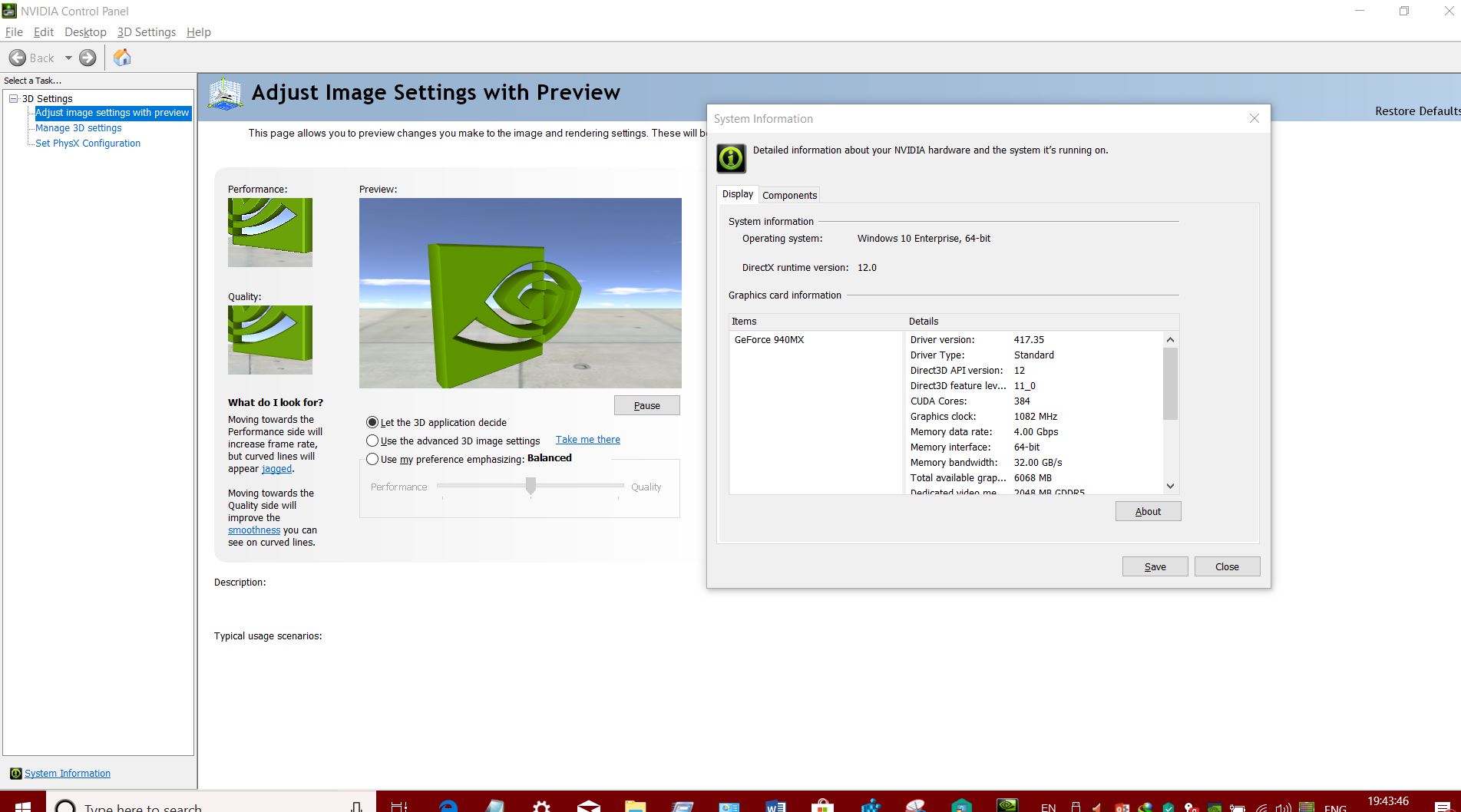Image resolution: width=1461 pixels, height=812 pixels.
Task: Select 'Use my preference emphasizing' option
Action: pos(372,459)
